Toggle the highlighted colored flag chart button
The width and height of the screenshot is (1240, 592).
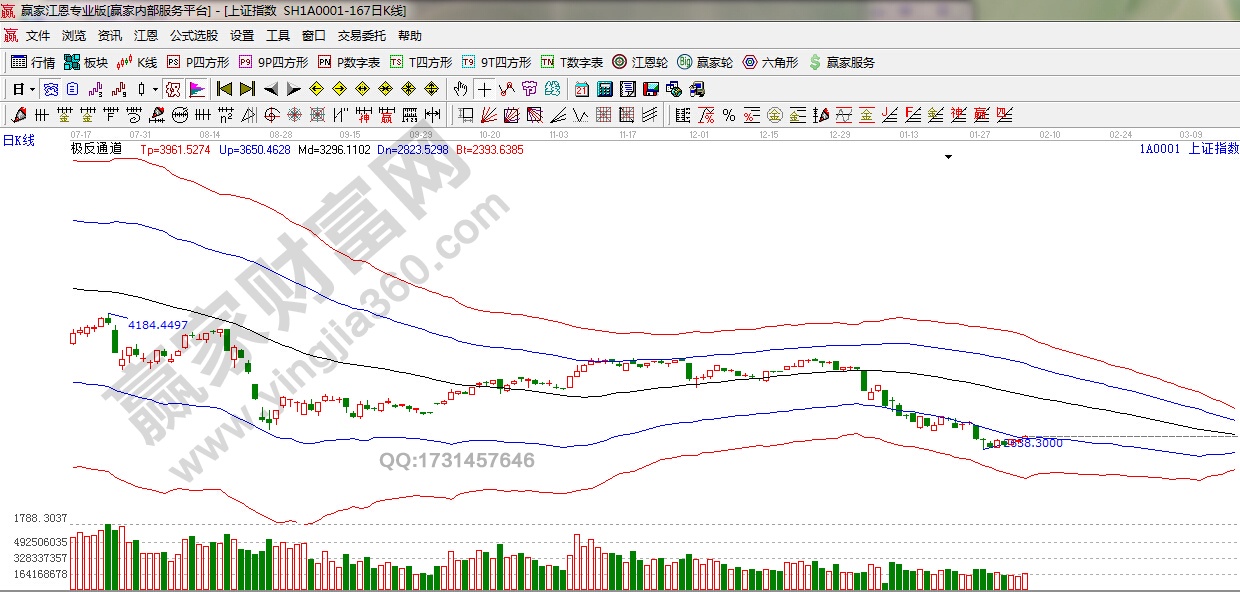(x=196, y=89)
